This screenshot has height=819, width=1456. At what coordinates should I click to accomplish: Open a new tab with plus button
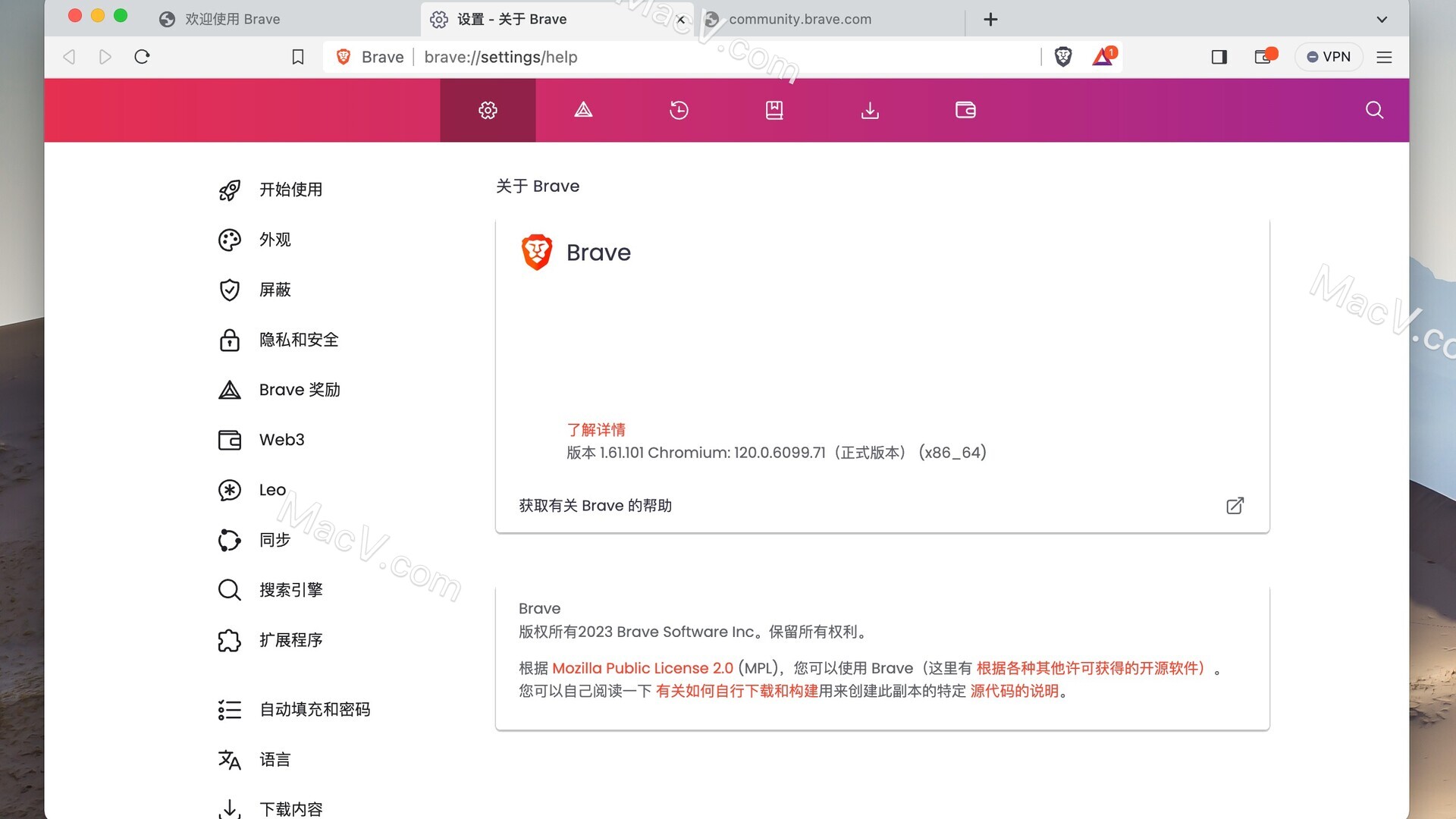[990, 20]
